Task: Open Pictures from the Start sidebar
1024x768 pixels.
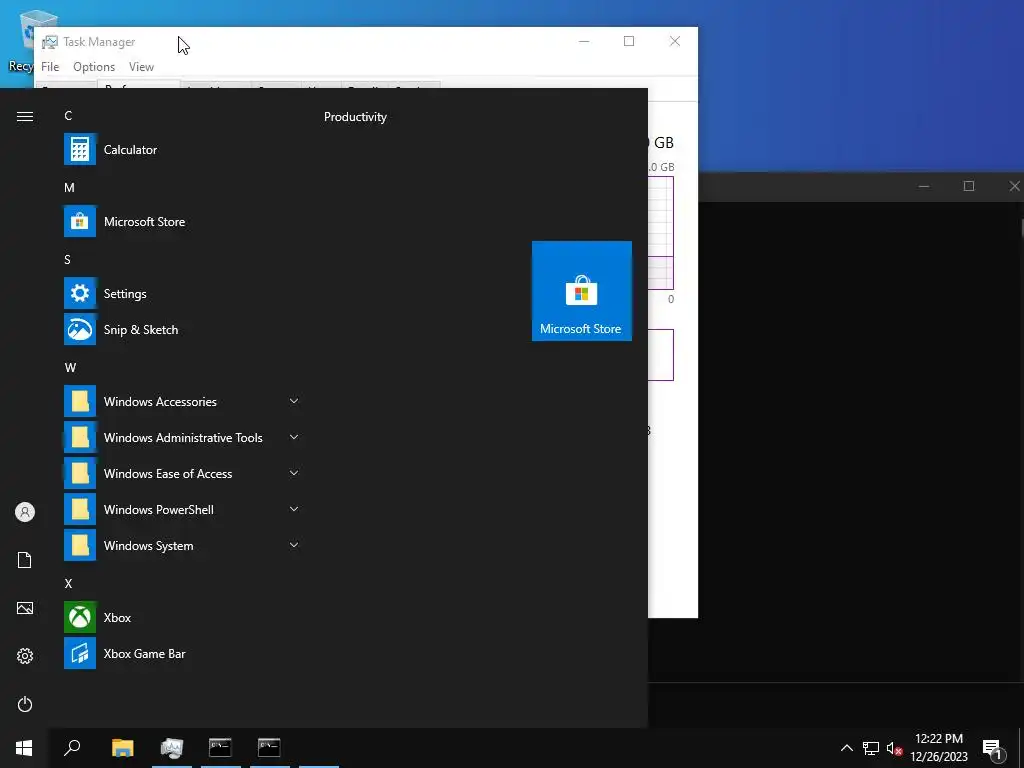Action: pyautogui.click(x=25, y=608)
